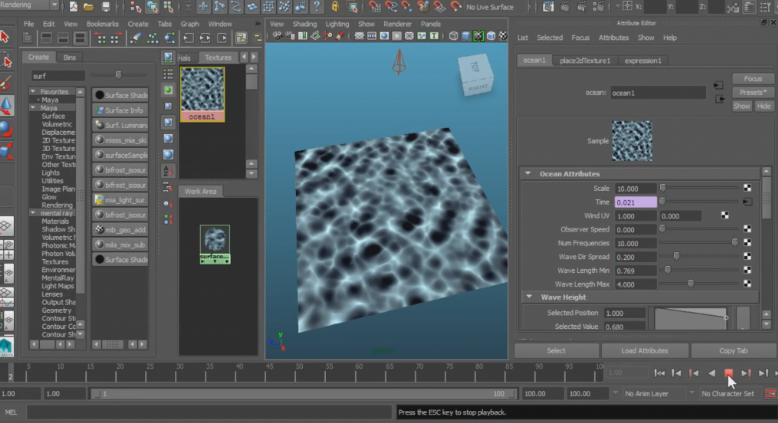Click the lock selection icon in top shelf
The height and width of the screenshot is (423, 778).
coord(335,6)
